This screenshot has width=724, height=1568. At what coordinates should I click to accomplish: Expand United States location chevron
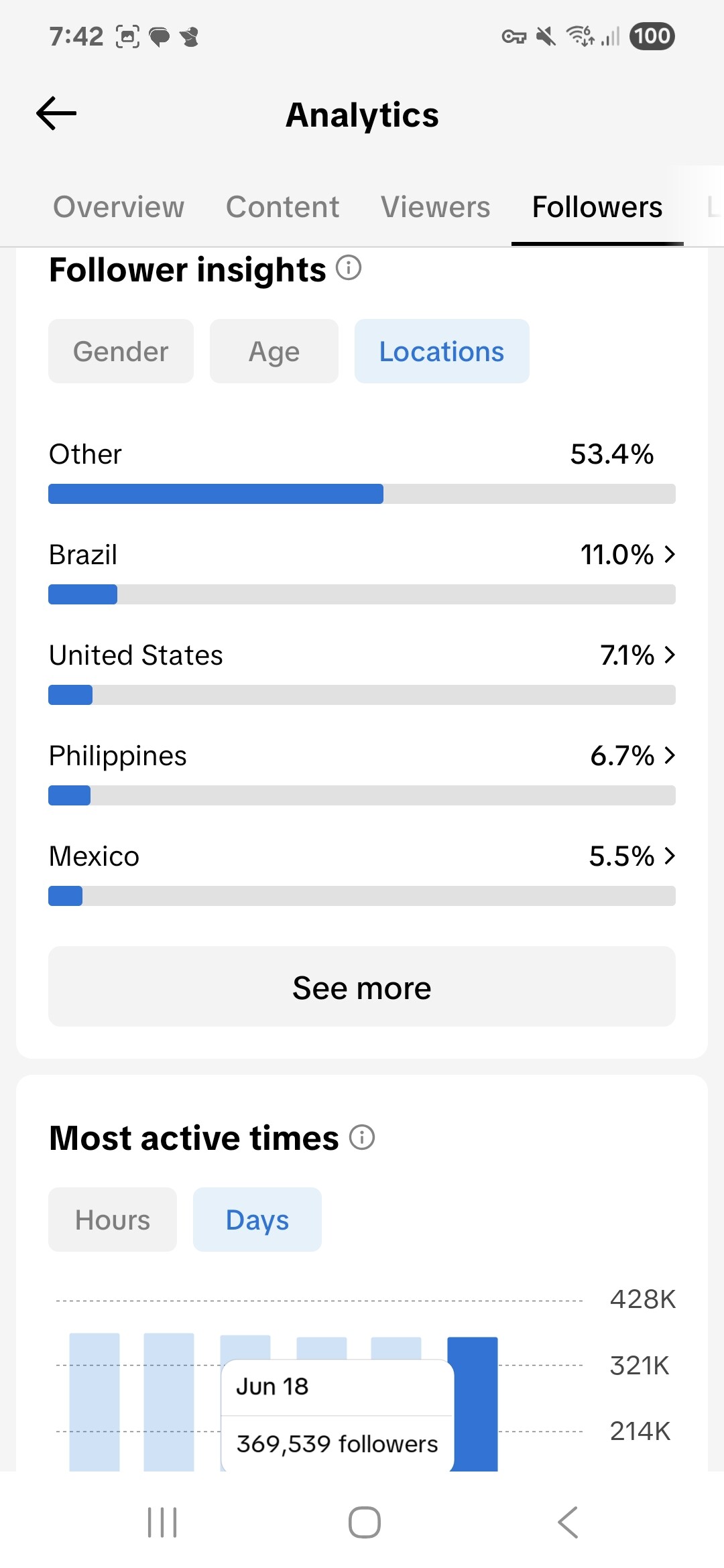pos(669,655)
